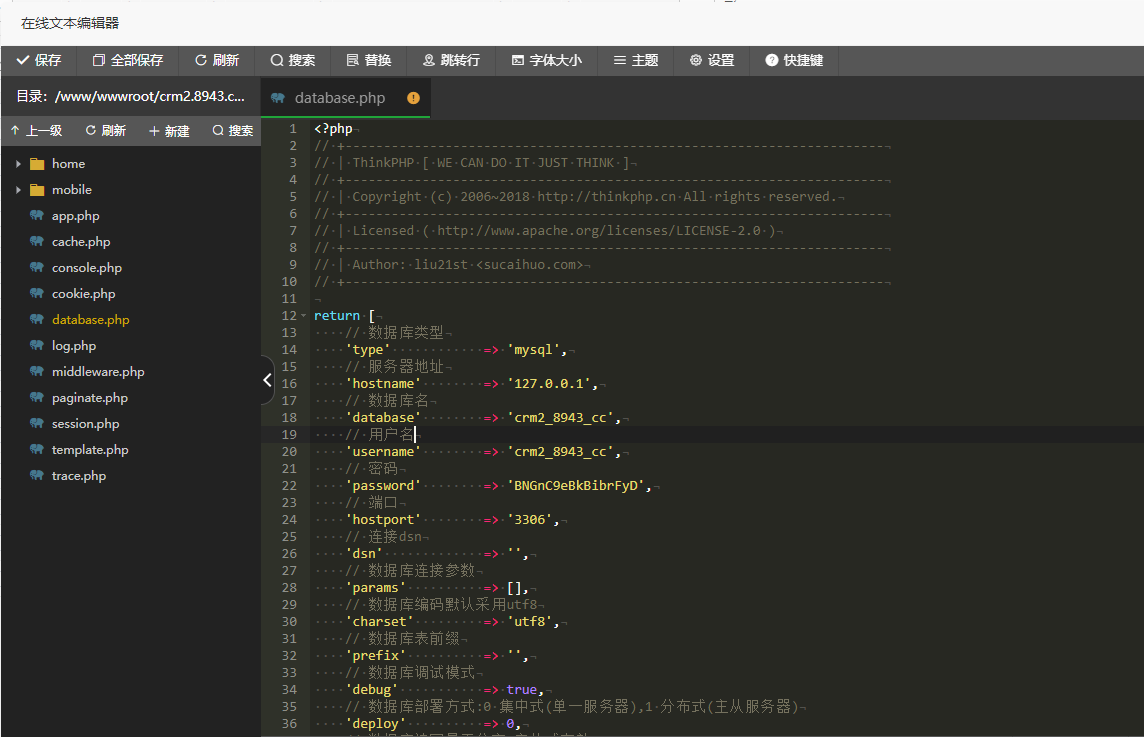Open log.php in the file tree

74,346
